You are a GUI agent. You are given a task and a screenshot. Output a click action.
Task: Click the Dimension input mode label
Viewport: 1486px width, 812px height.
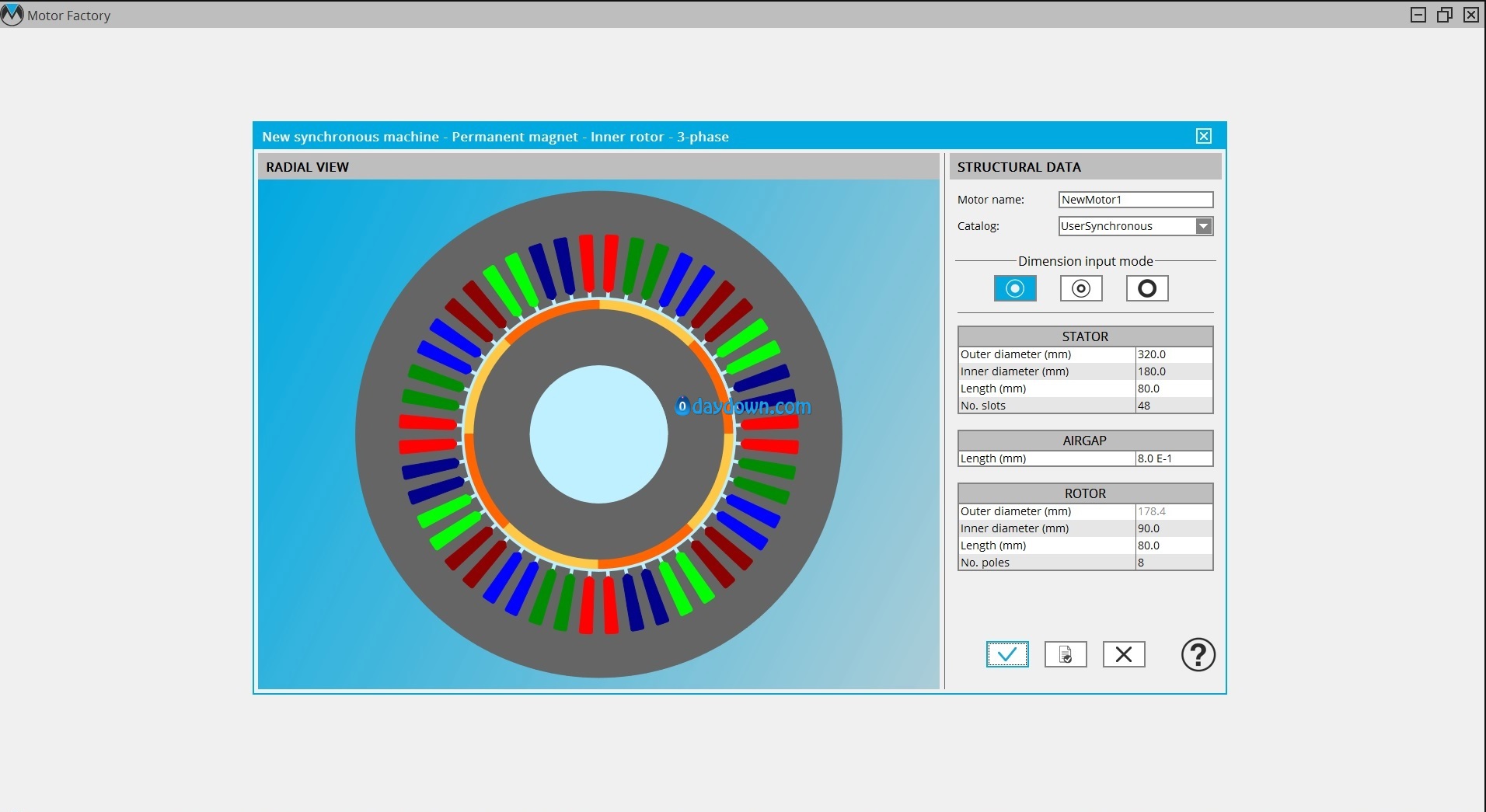[1085, 261]
